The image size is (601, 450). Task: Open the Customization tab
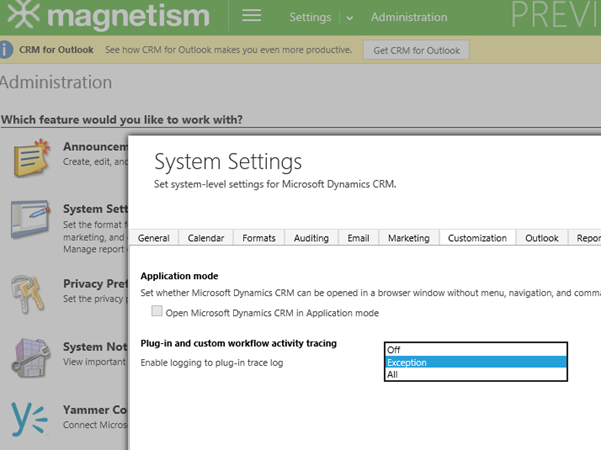pyautogui.click(x=477, y=238)
